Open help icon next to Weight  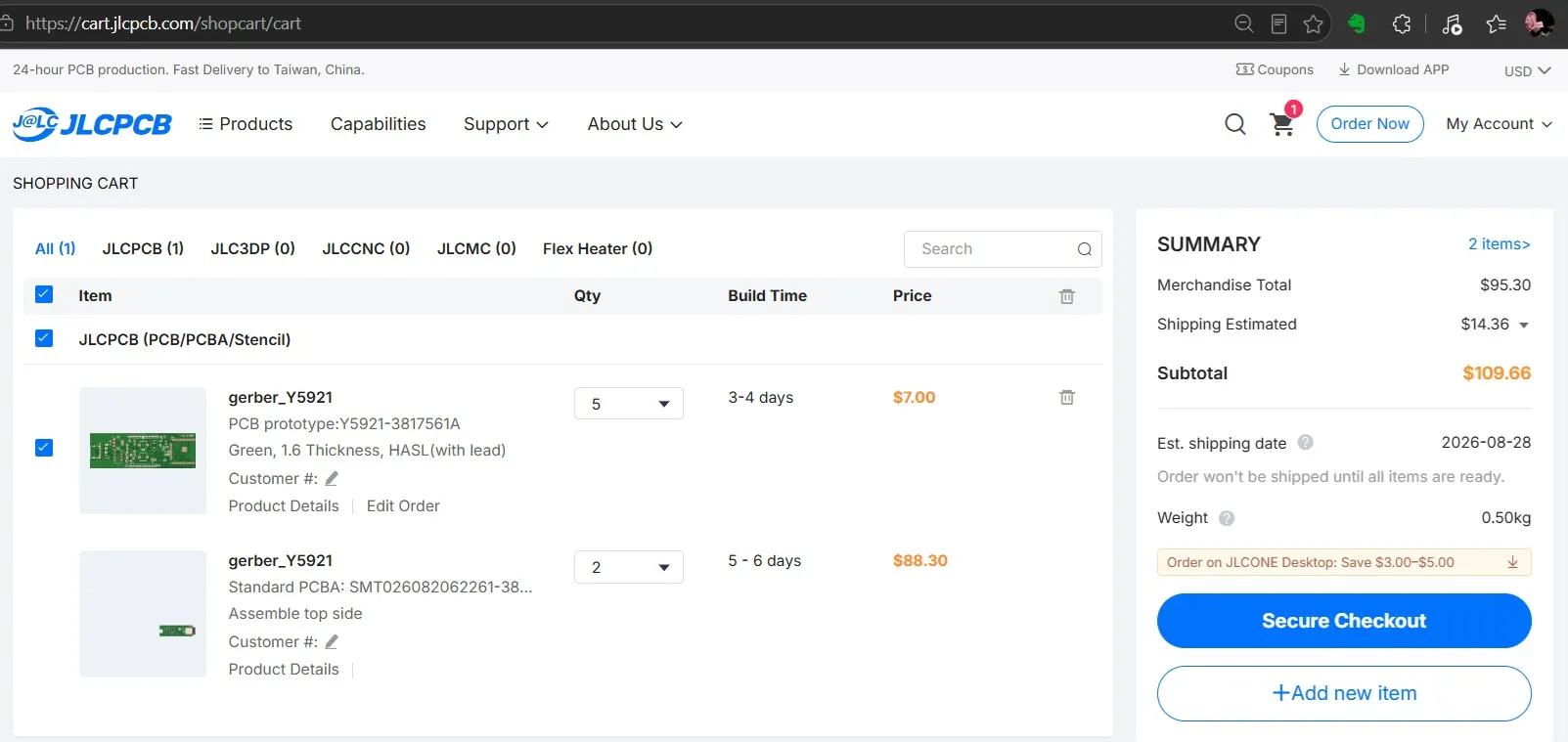1227,518
